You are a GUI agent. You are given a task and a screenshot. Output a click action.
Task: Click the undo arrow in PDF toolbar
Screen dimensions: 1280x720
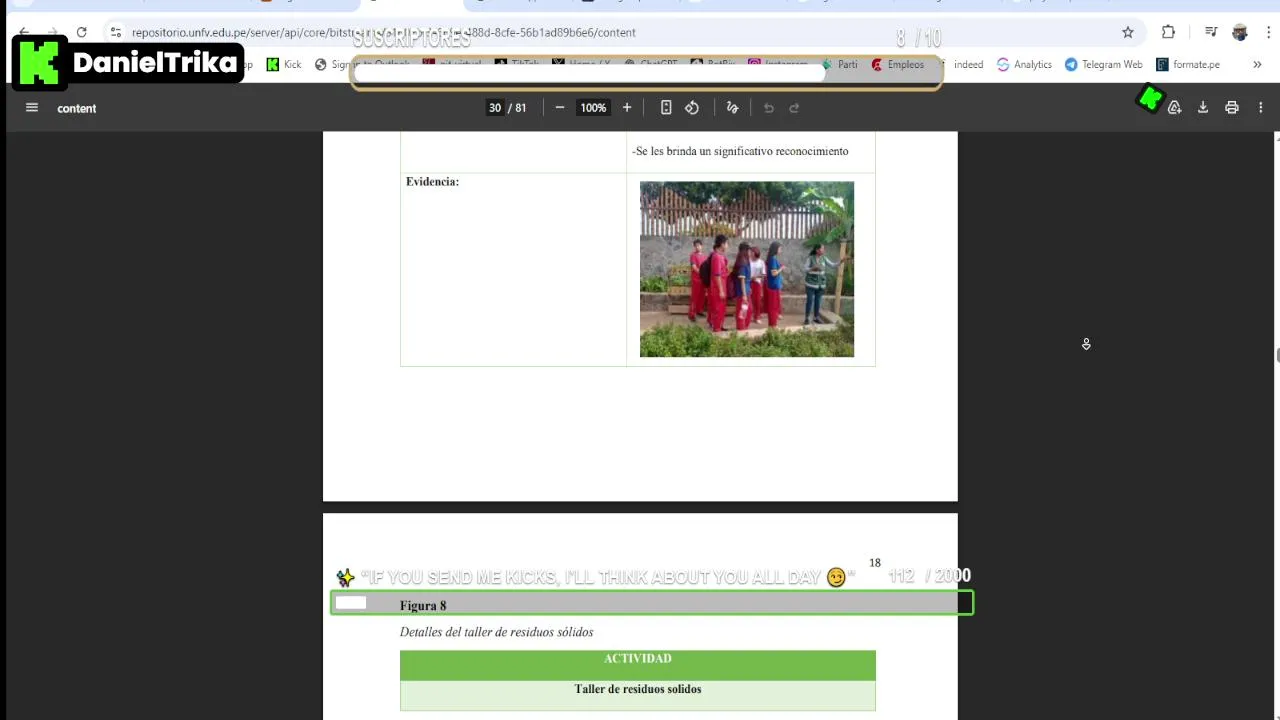pos(769,108)
